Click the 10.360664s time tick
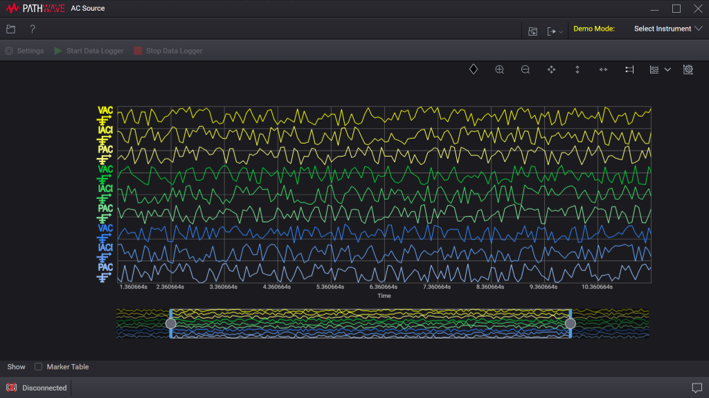 (597, 287)
